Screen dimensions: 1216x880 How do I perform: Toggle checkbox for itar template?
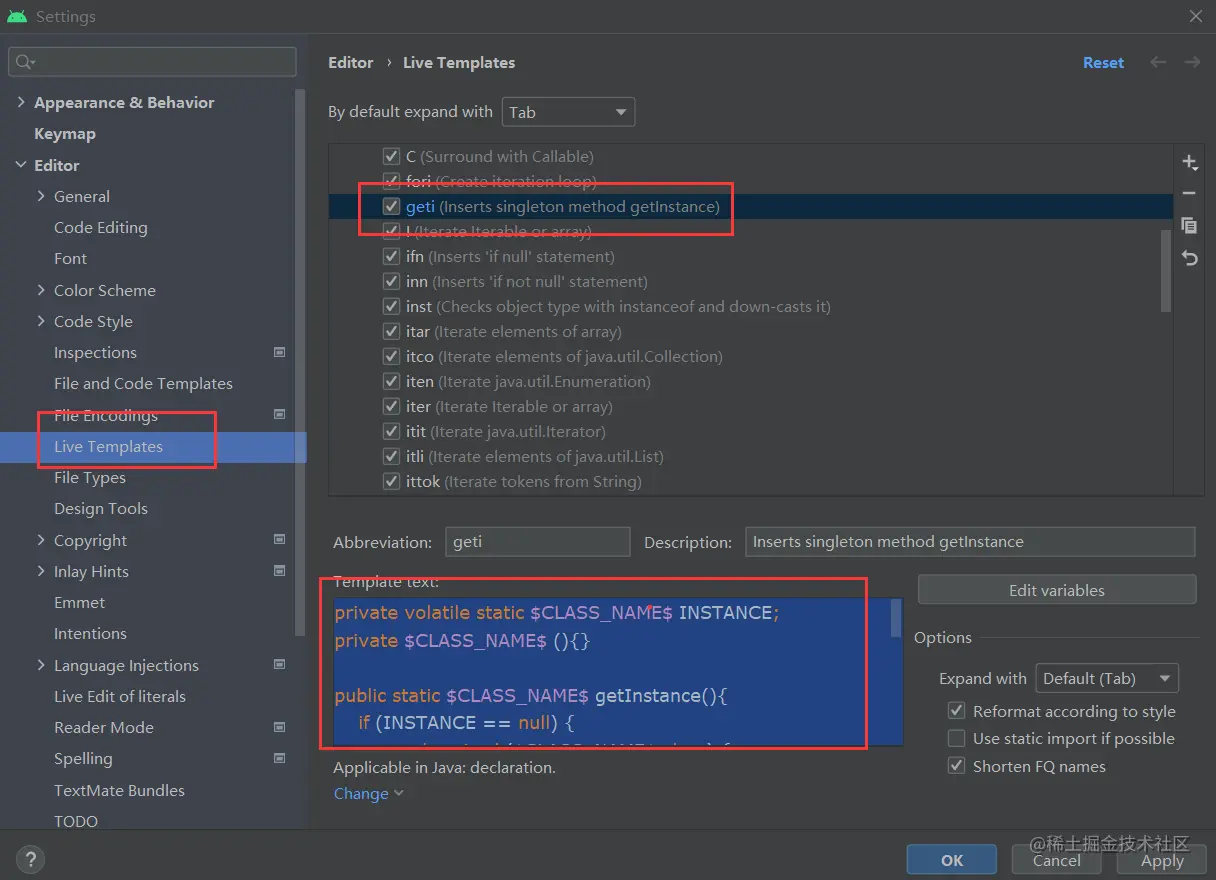[x=392, y=331]
